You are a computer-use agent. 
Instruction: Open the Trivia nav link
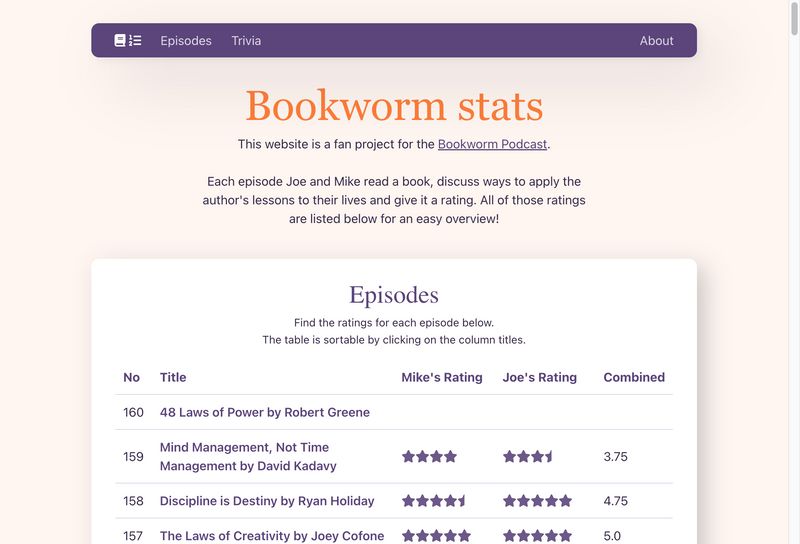tap(246, 41)
